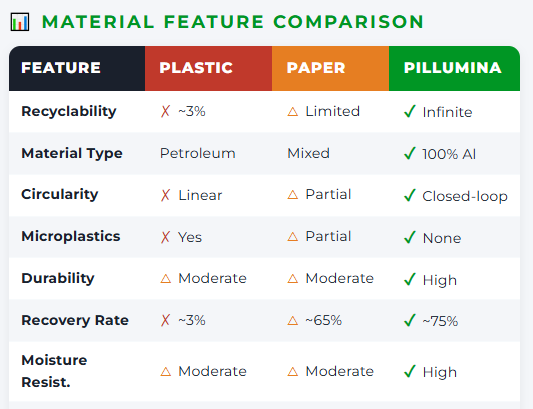This screenshot has height=409, width=533.
Task: Click the green checkmark beside Closed-loop
Action: (x=410, y=195)
